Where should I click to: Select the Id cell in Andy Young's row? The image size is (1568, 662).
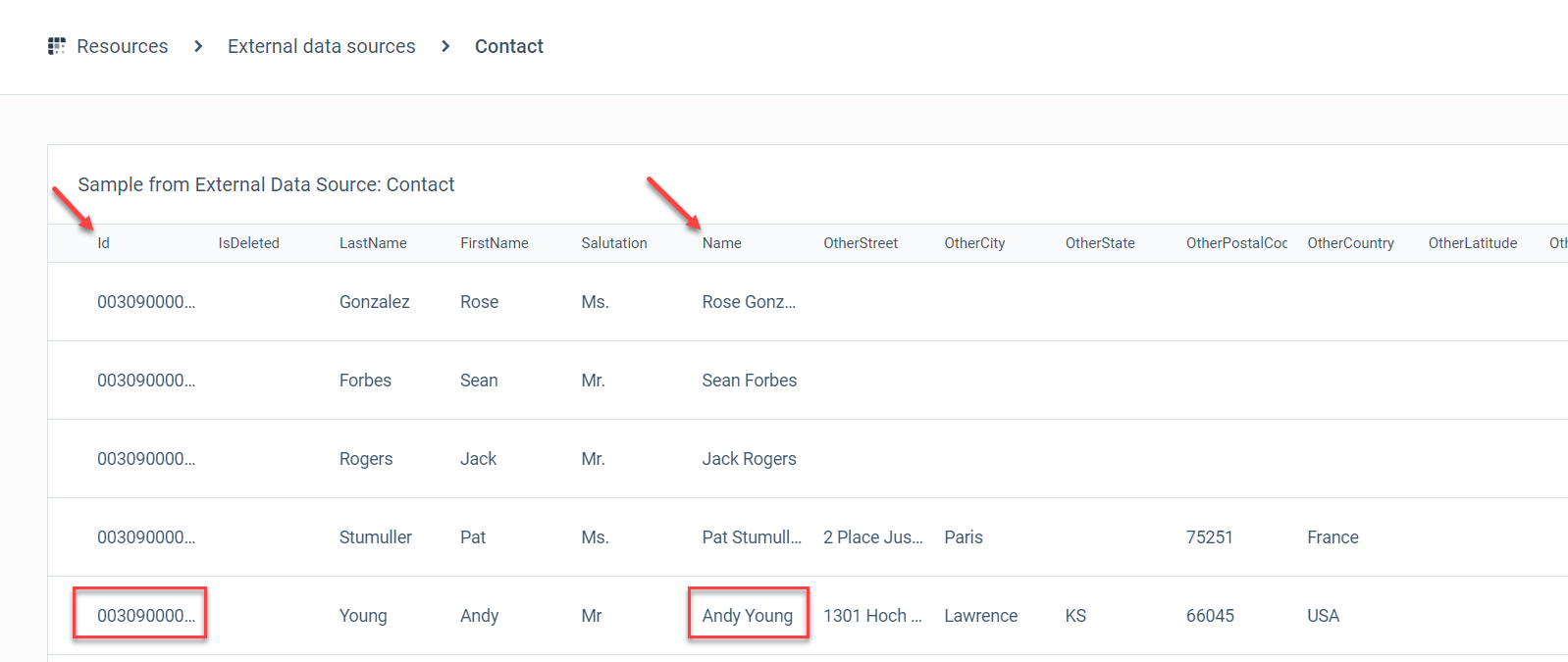pos(140,614)
